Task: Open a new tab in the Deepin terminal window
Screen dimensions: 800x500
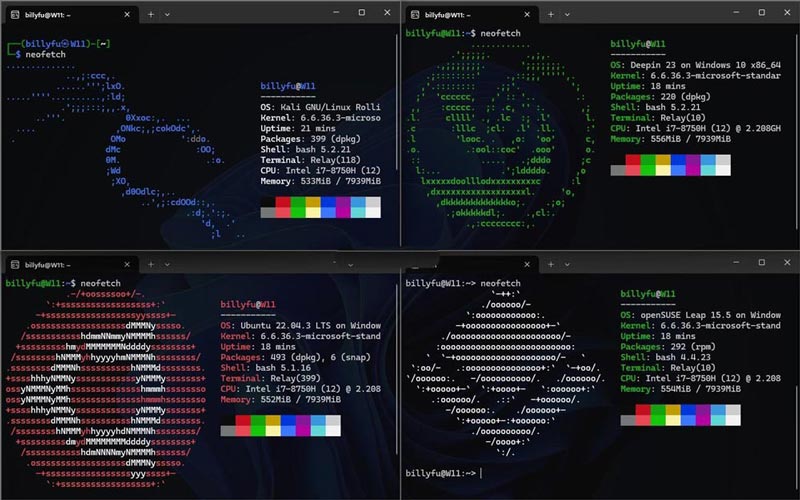Action: (551, 15)
